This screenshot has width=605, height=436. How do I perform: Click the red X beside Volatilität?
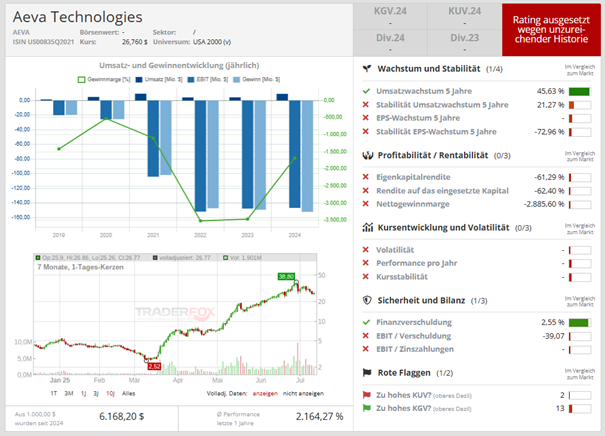pyautogui.click(x=366, y=250)
